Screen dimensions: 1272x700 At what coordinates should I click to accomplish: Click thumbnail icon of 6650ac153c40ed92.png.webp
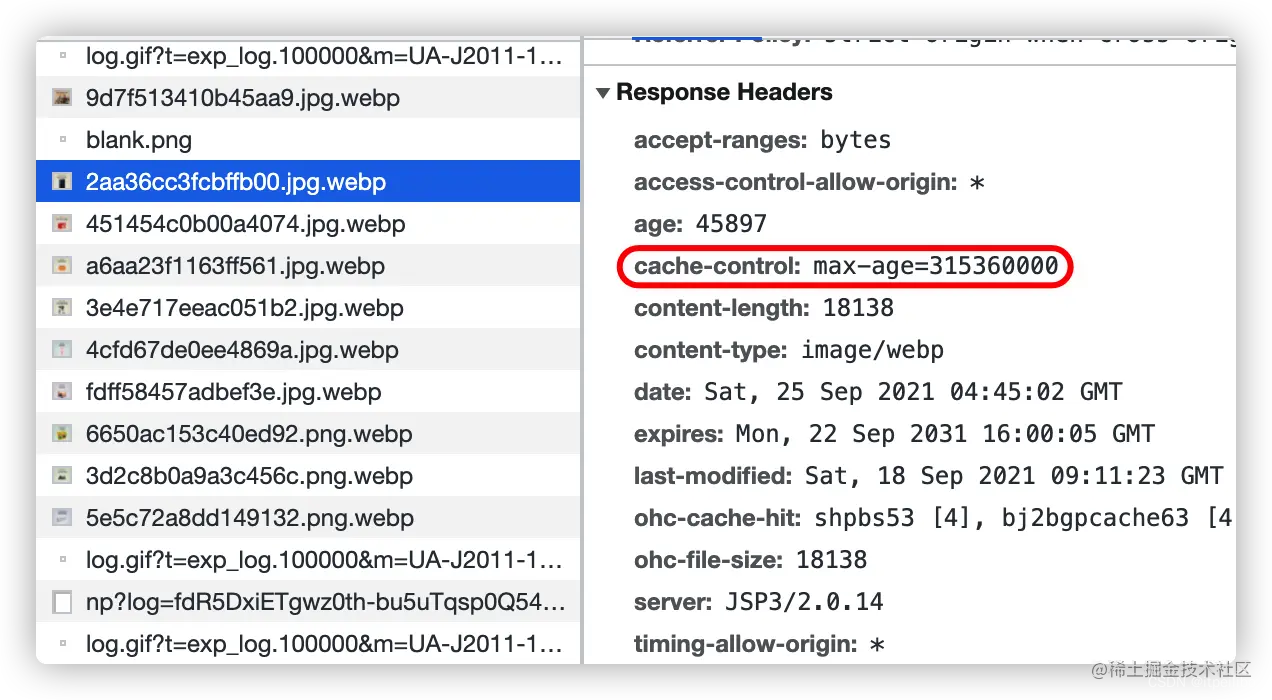(62, 434)
